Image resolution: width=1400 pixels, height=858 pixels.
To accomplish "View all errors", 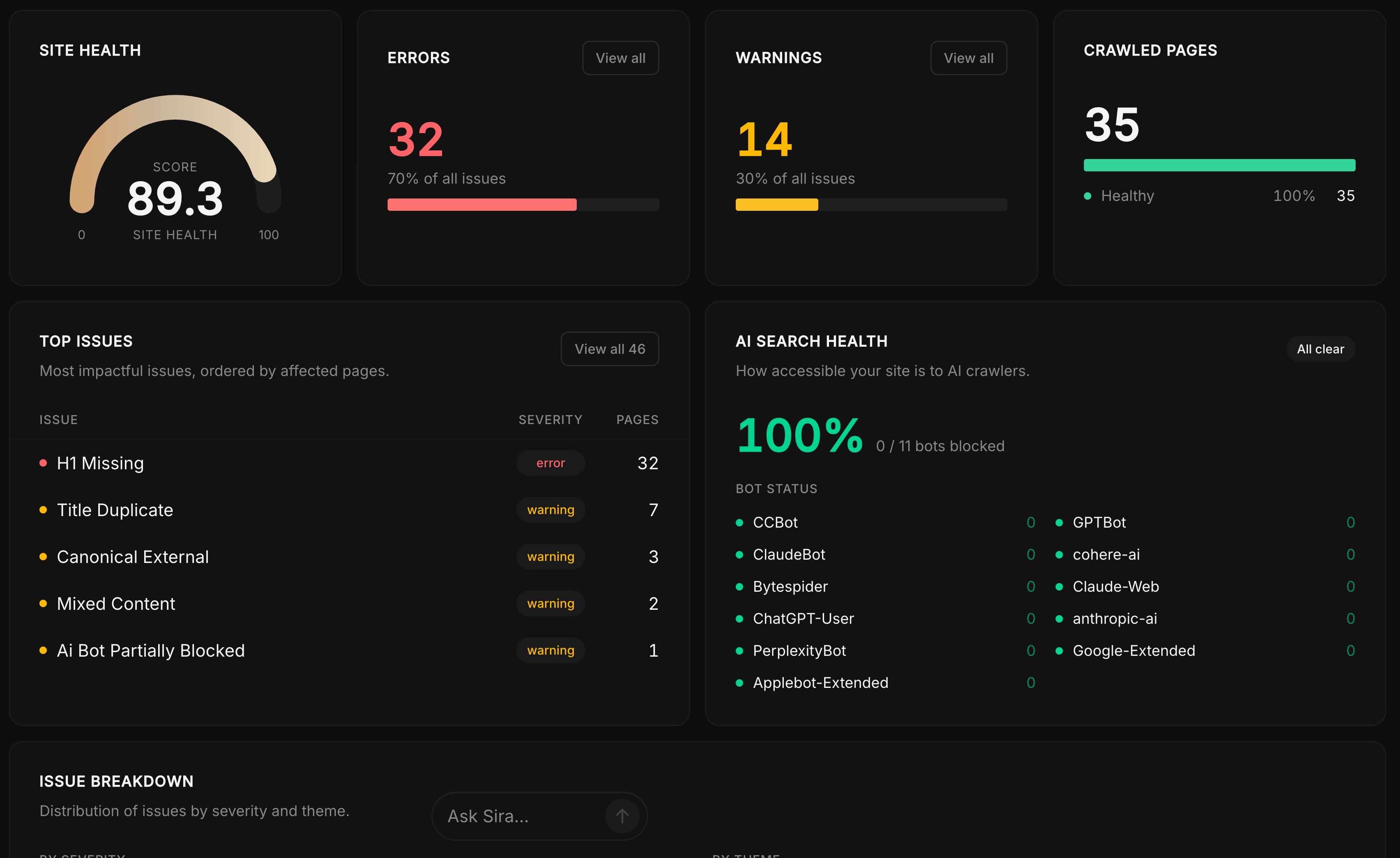I will pos(620,58).
